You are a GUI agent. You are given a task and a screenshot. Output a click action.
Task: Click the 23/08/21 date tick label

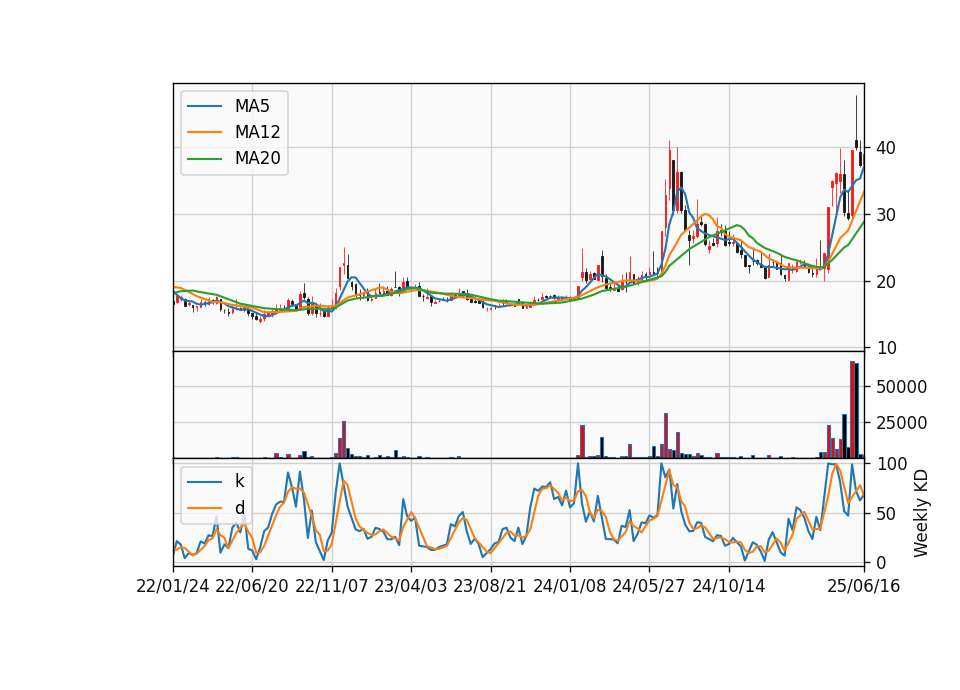tap(490, 586)
